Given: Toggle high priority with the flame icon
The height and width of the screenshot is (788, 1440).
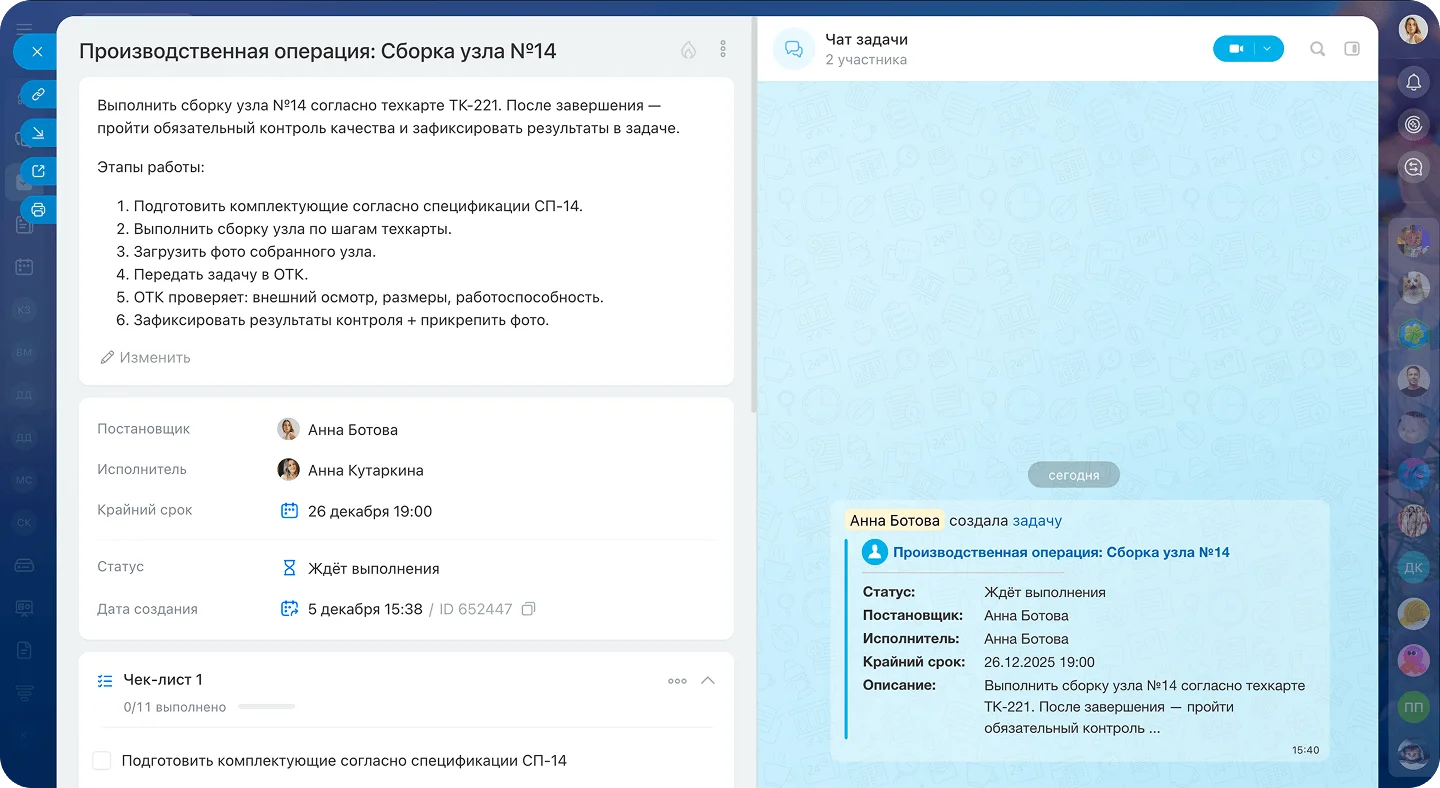Looking at the screenshot, I should pyautogui.click(x=688, y=50).
